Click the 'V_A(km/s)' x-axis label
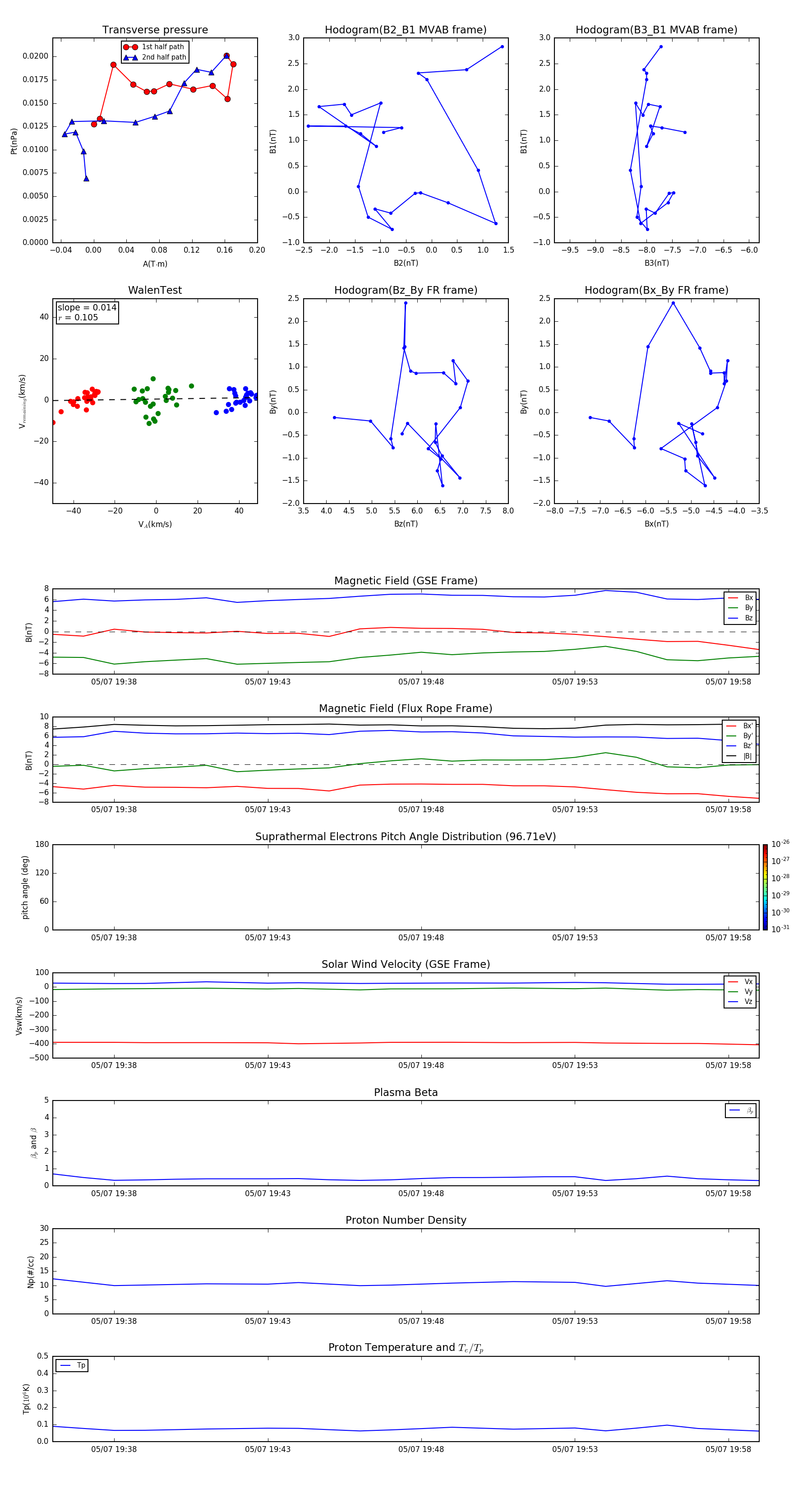Viewport: 812px width, 1489px height. click(155, 524)
